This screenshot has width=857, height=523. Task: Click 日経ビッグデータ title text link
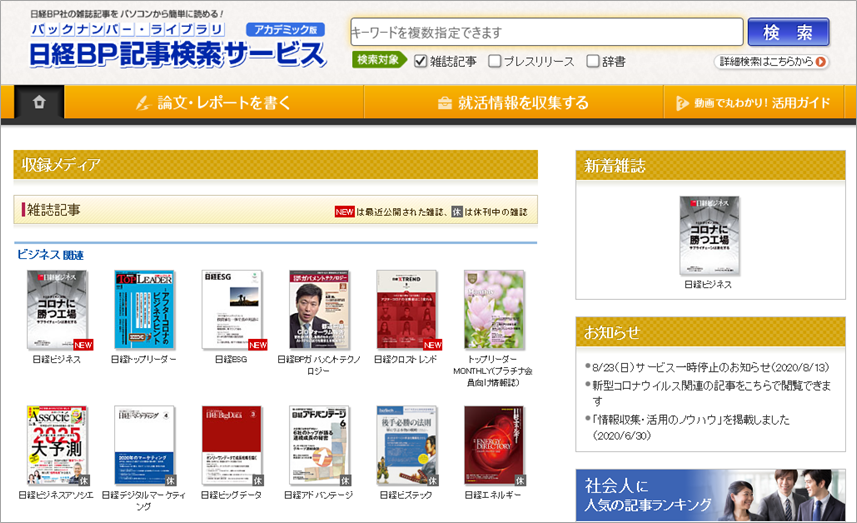click(231, 495)
